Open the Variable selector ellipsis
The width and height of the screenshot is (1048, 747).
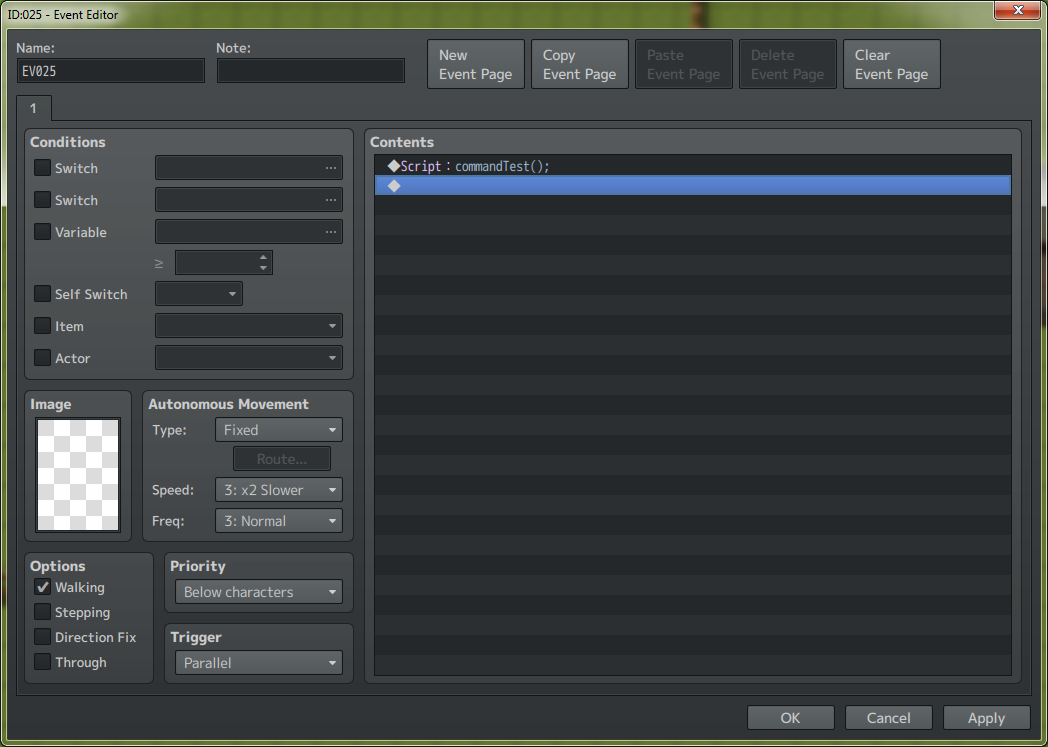coord(331,232)
